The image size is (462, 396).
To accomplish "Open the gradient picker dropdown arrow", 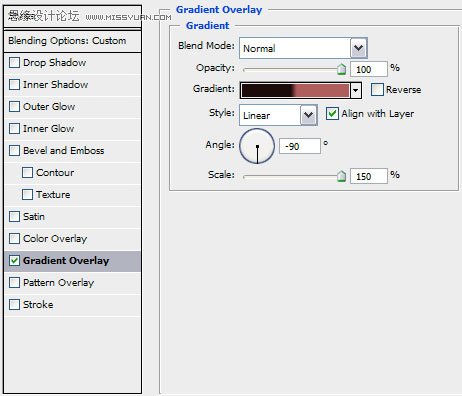I will [356, 90].
